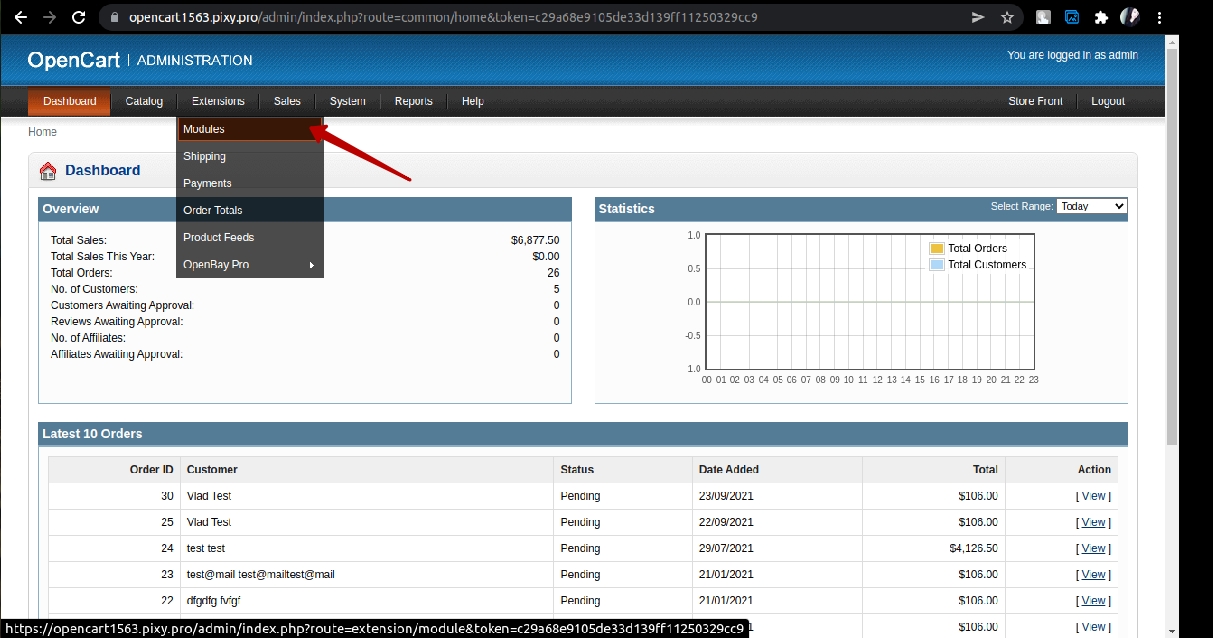Screen dimensions: 1213x638
Task: Click the share page arrow icon
Action: pos(978,17)
